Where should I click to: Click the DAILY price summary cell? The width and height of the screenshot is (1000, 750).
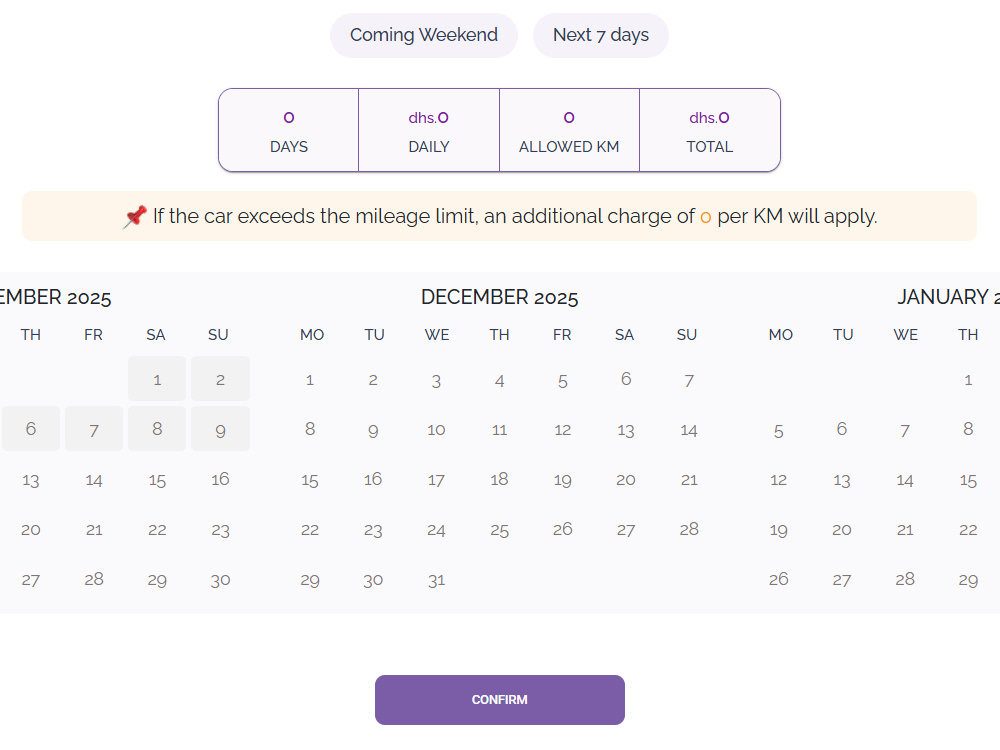(x=429, y=130)
